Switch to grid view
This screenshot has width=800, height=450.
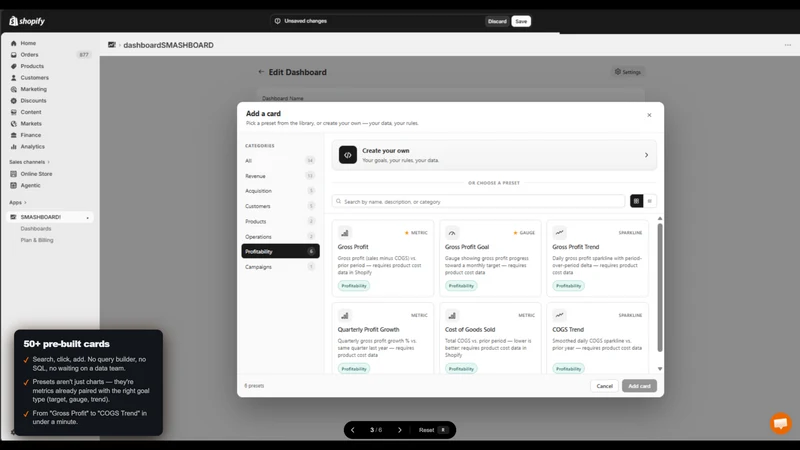(x=636, y=201)
